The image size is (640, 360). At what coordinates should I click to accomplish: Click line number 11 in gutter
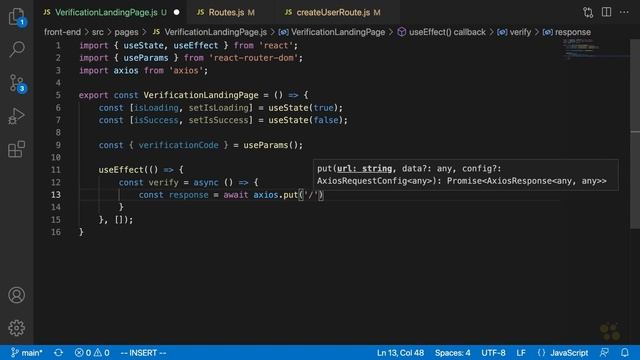[56, 170]
